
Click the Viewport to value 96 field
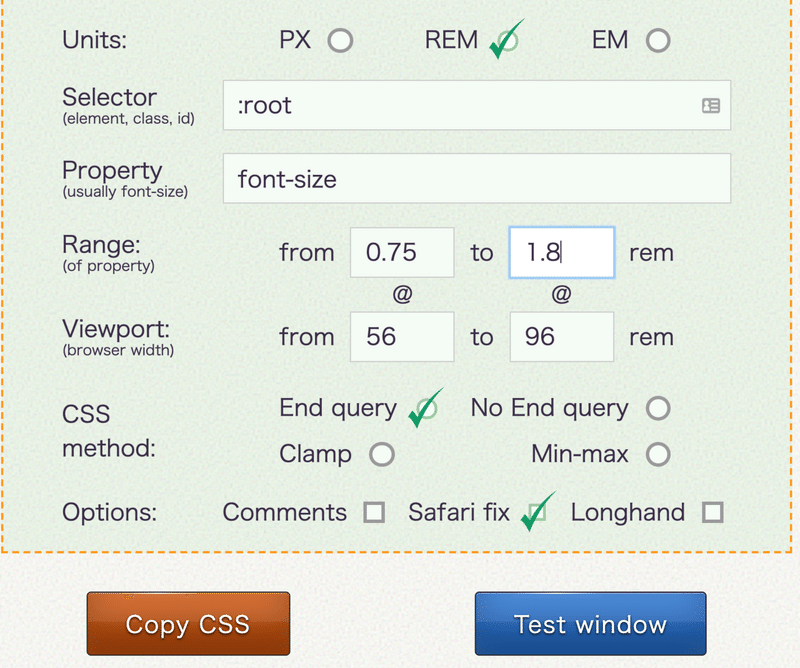561,337
